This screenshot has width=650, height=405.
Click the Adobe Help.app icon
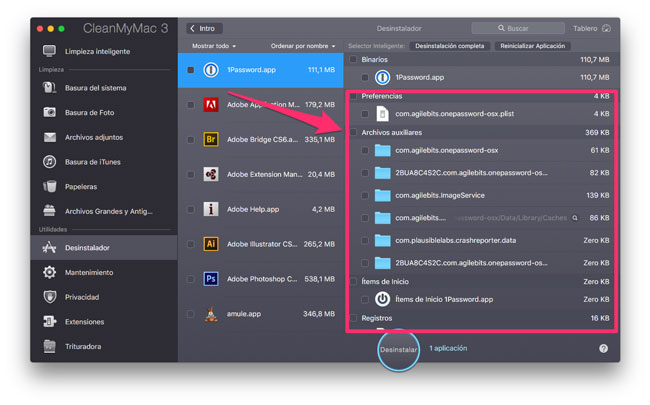point(211,209)
